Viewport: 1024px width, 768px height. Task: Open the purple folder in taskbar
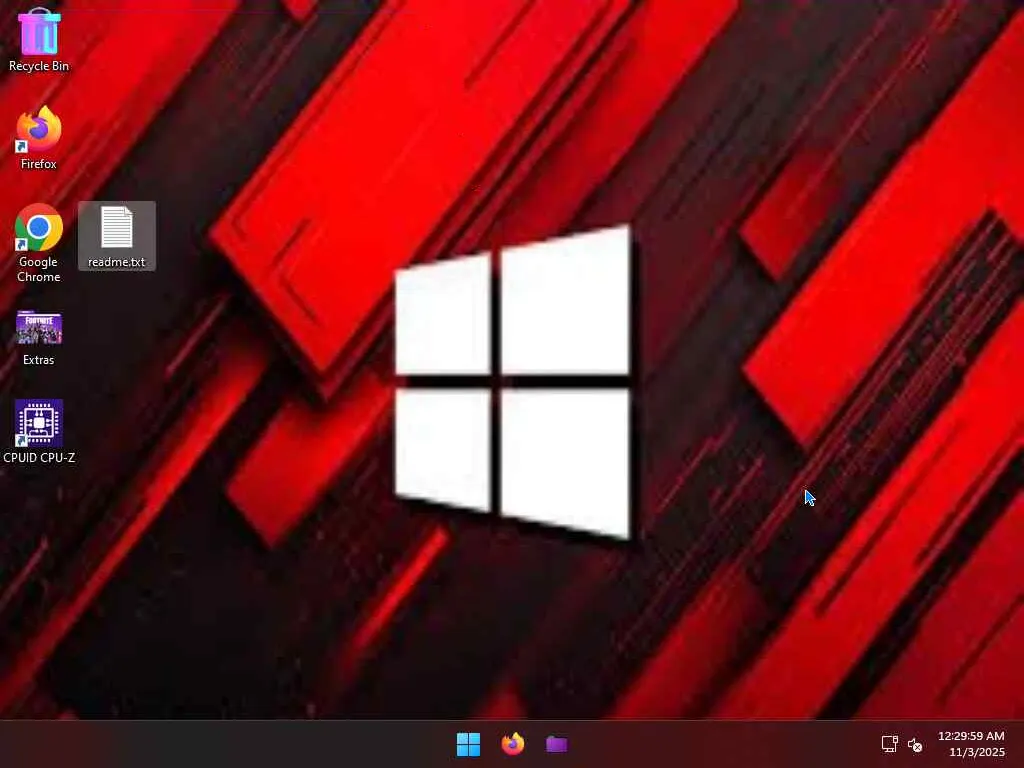click(x=556, y=744)
